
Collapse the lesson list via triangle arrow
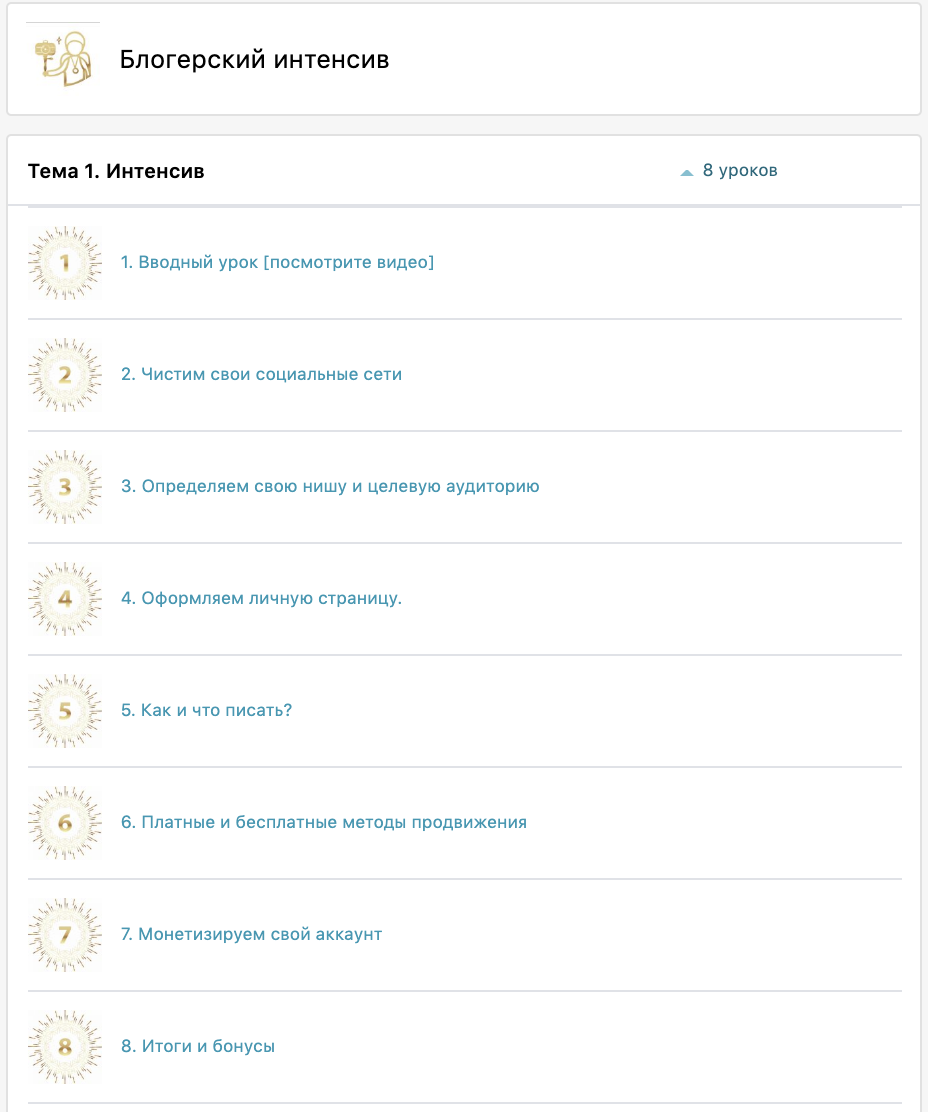(687, 172)
